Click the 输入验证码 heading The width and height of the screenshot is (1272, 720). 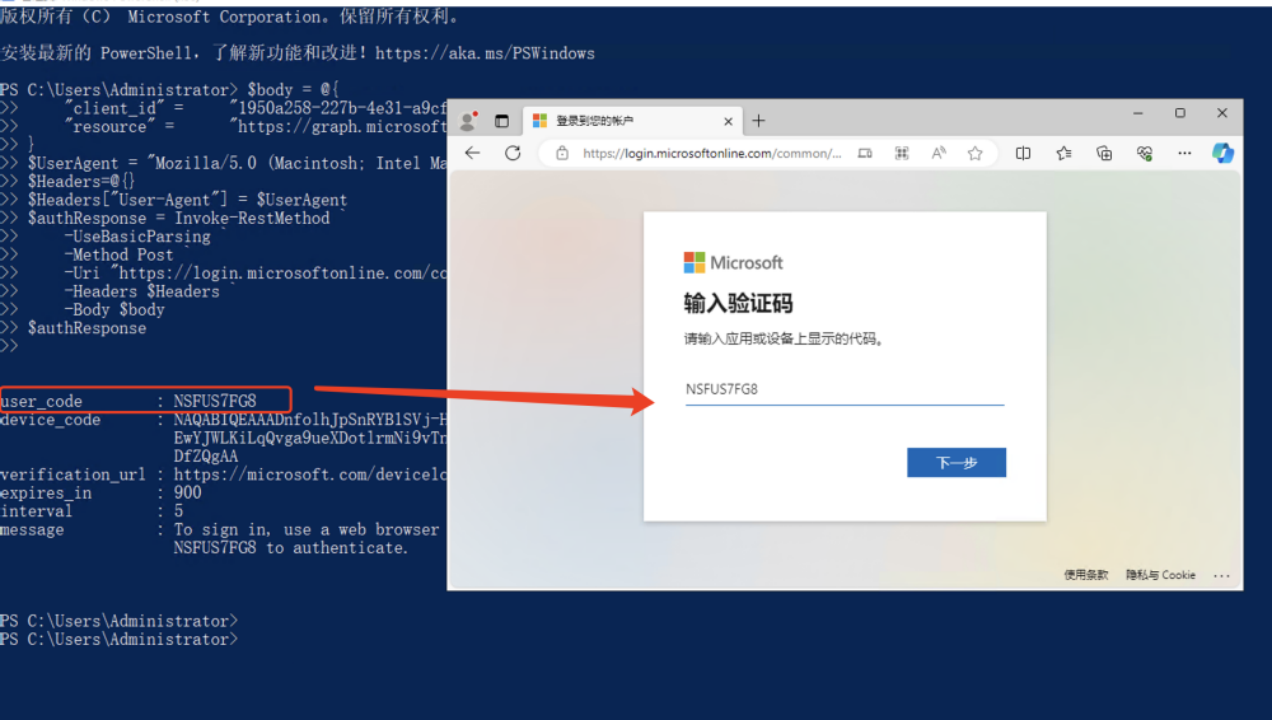pos(738,303)
